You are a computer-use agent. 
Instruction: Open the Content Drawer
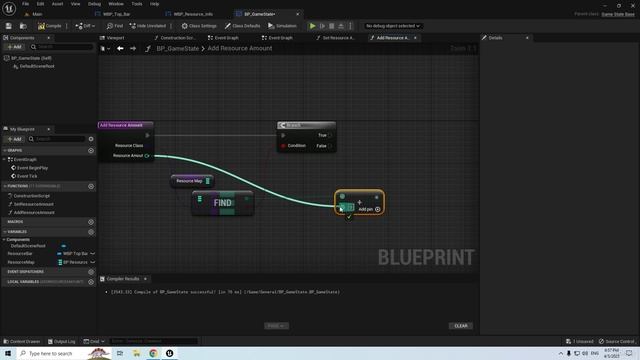(22, 341)
